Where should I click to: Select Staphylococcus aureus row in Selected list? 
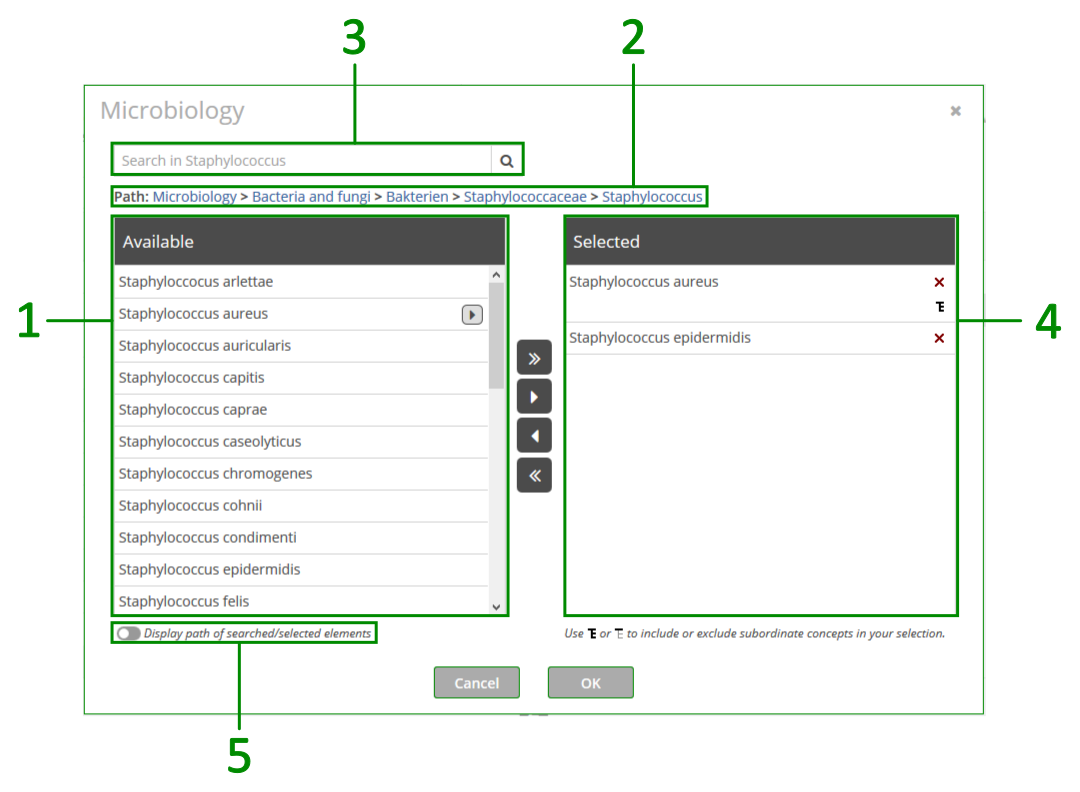[760, 294]
